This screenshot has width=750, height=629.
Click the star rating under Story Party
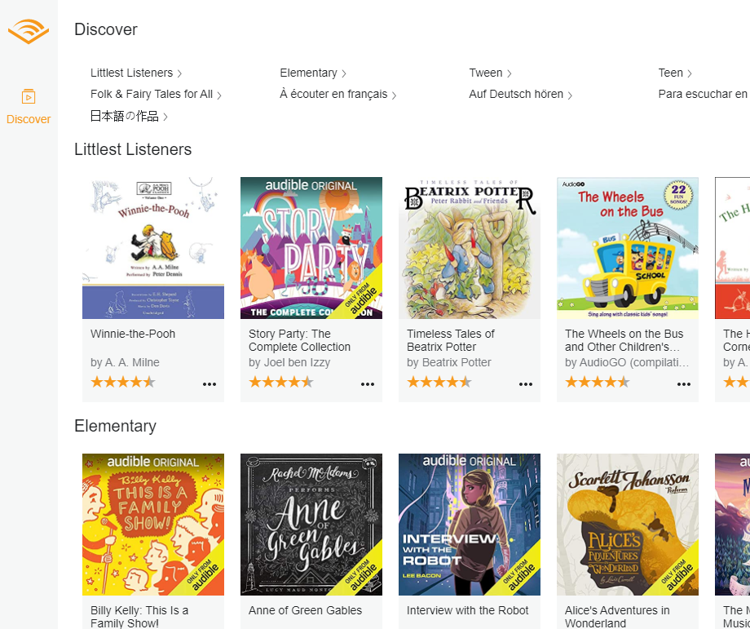(x=281, y=382)
